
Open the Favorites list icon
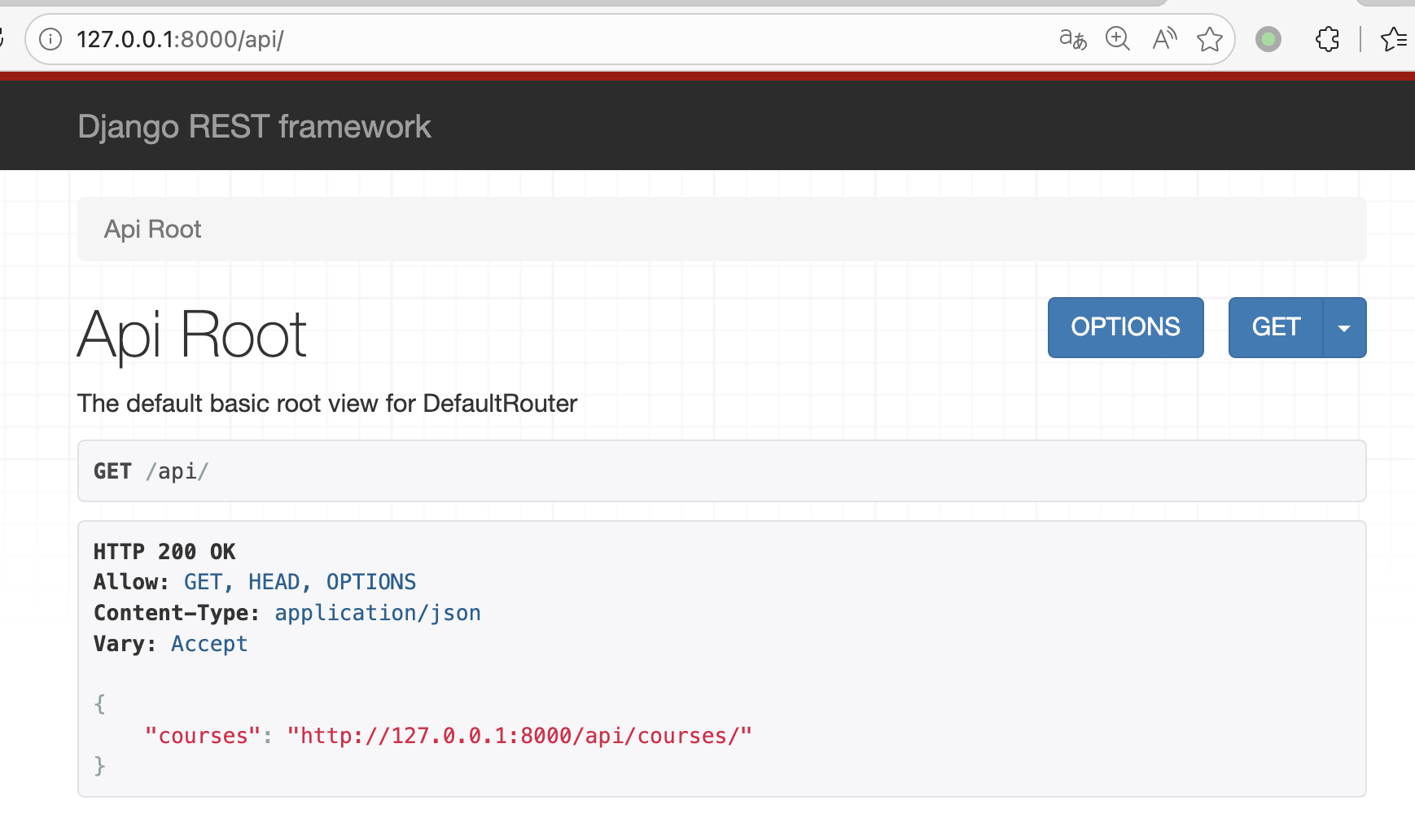point(1395,39)
